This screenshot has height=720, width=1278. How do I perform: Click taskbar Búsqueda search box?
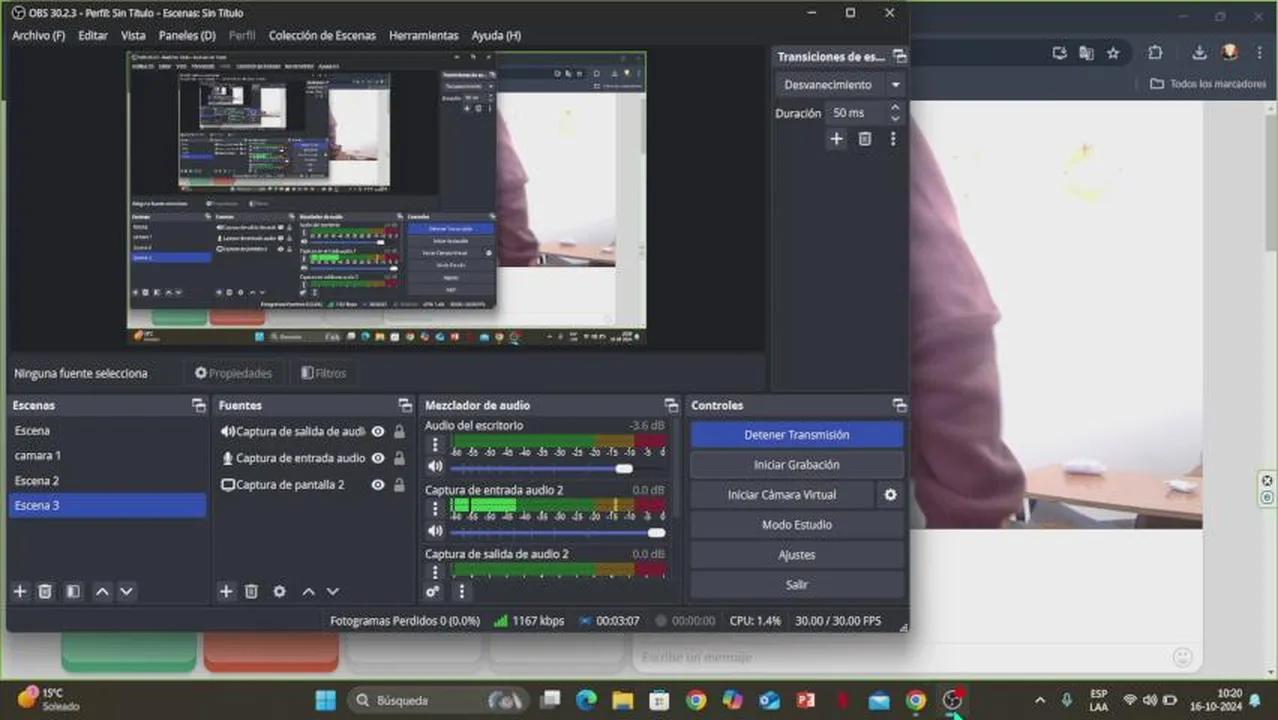[x=438, y=700]
